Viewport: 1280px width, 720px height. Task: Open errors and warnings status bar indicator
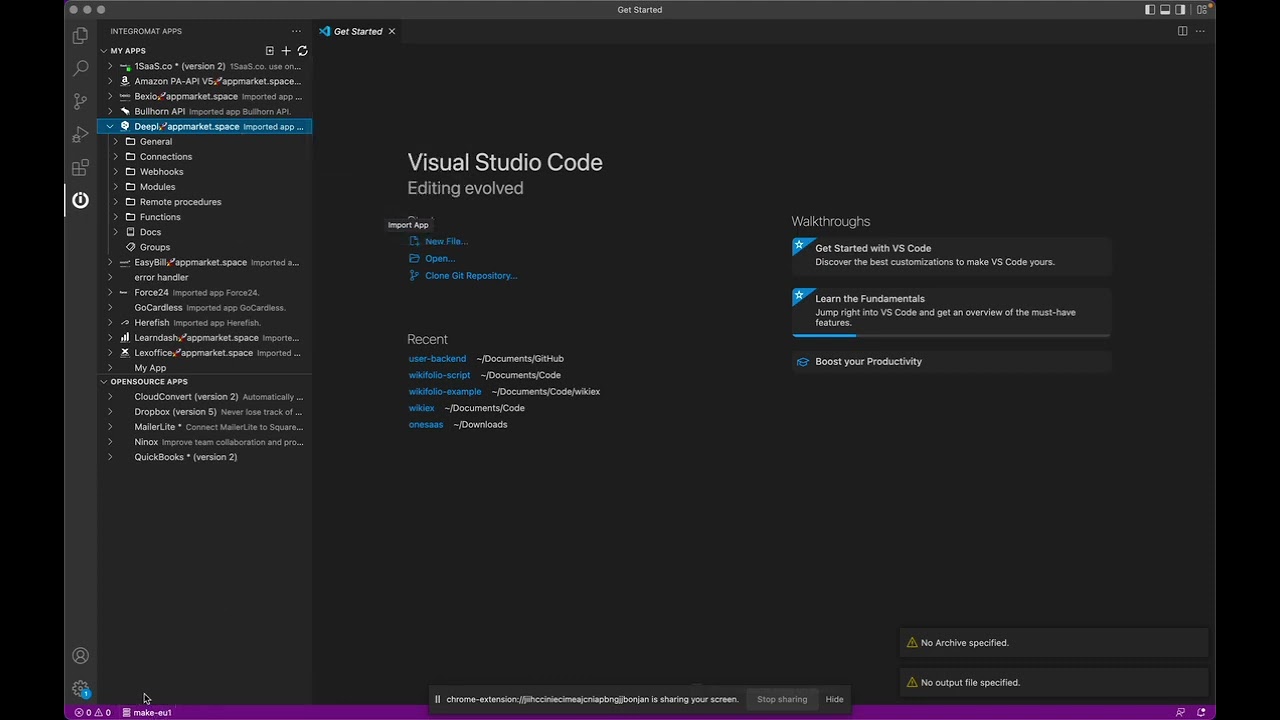click(93, 713)
